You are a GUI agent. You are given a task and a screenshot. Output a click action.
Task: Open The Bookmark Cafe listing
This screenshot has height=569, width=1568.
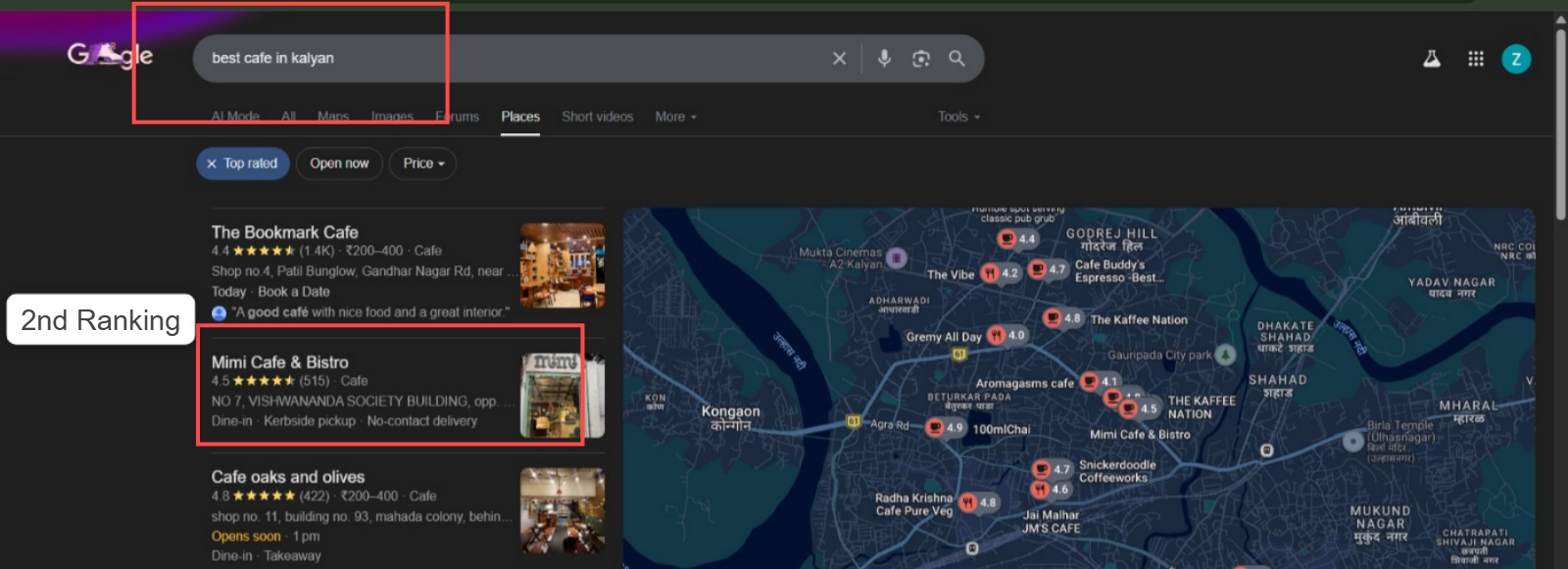[285, 232]
